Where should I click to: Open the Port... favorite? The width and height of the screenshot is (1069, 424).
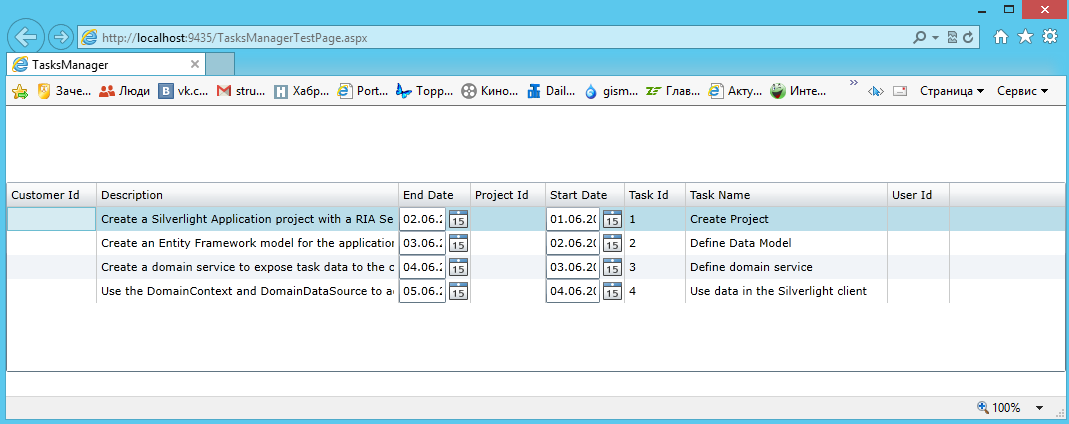click(x=363, y=91)
